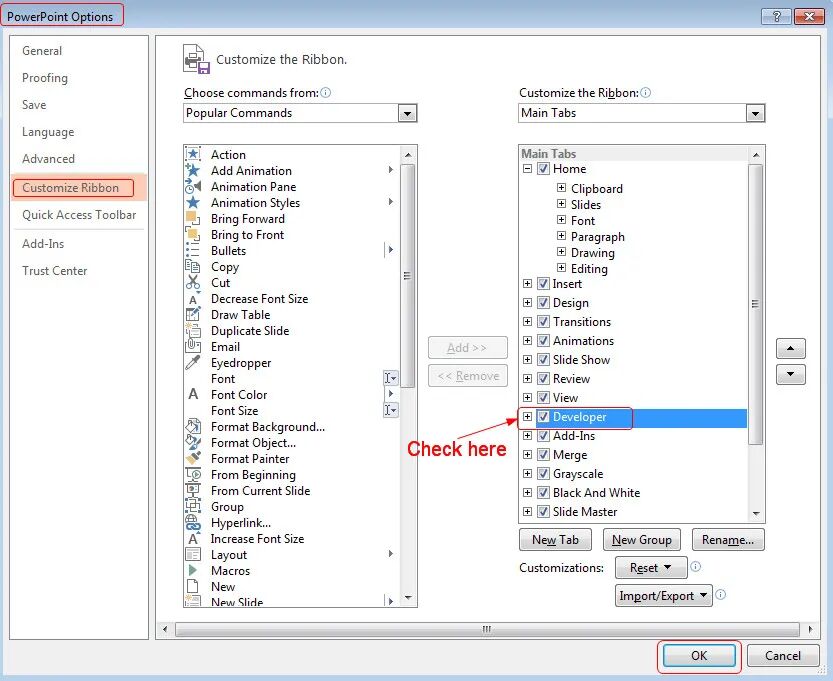This screenshot has width=833, height=681.
Task: Toggle the Insert tab checkbox
Action: pos(543,284)
